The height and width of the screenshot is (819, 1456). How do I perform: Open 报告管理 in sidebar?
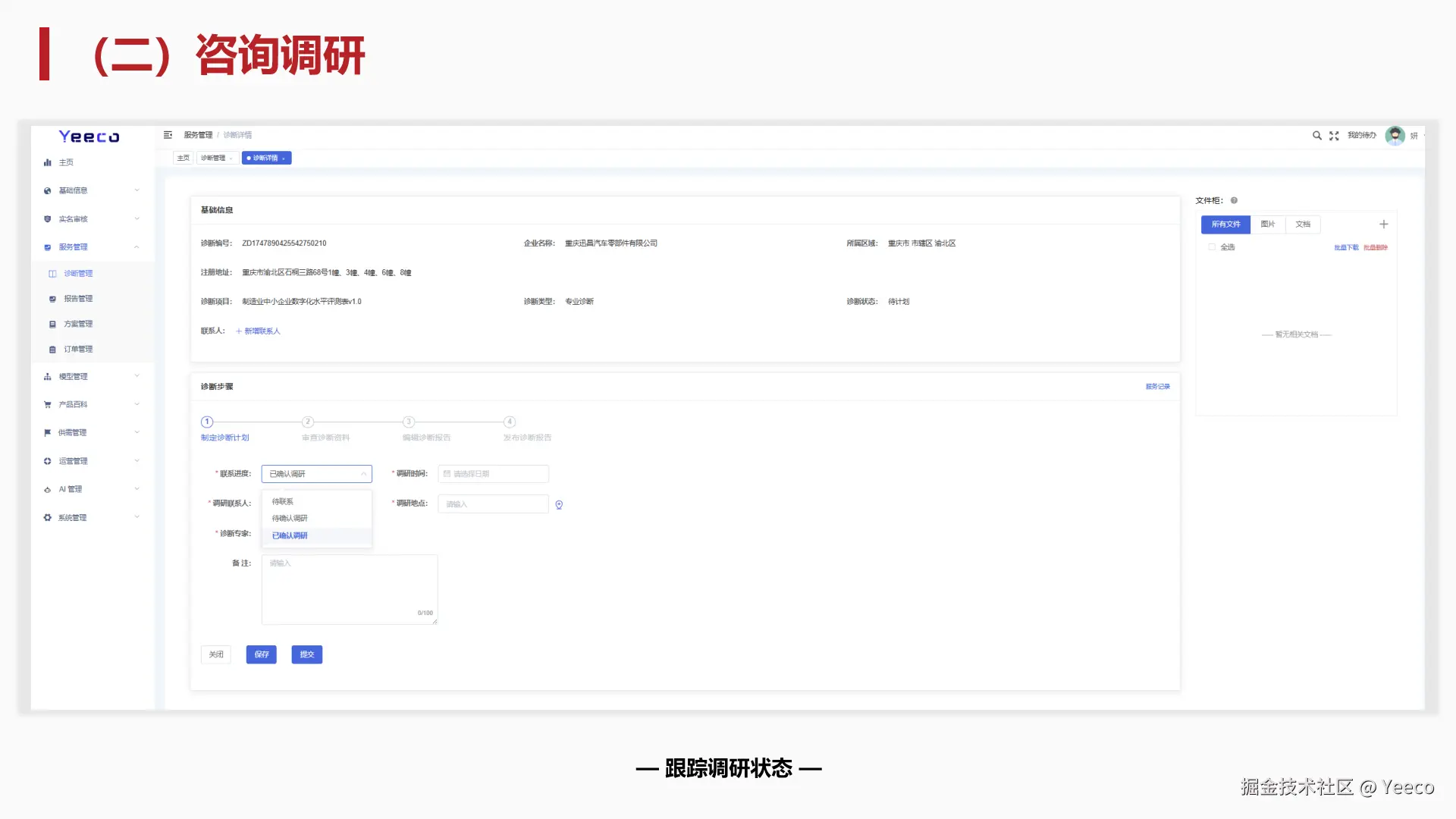[78, 299]
